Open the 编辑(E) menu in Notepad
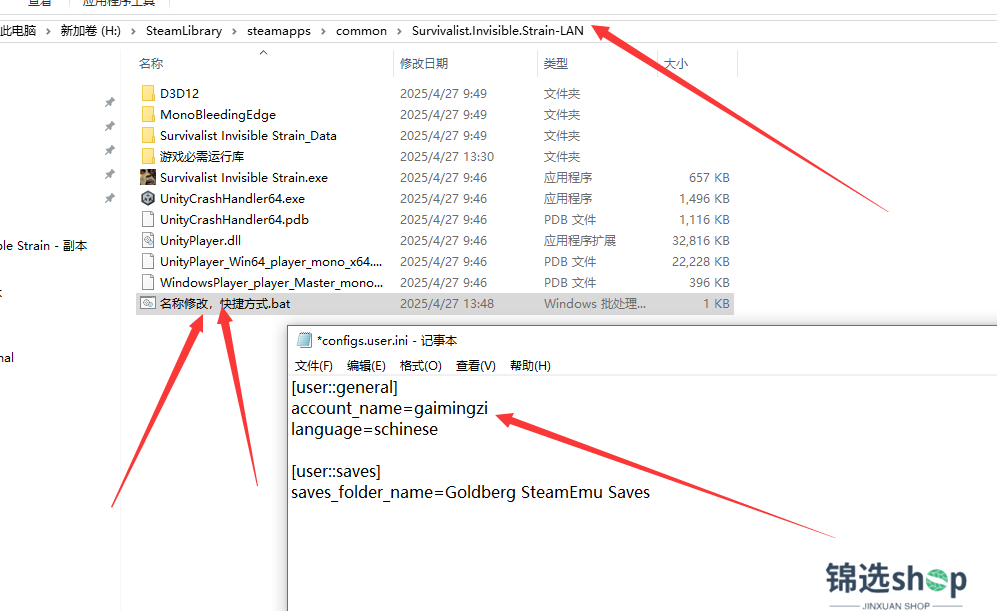This screenshot has height=611, width=997. point(366,366)
